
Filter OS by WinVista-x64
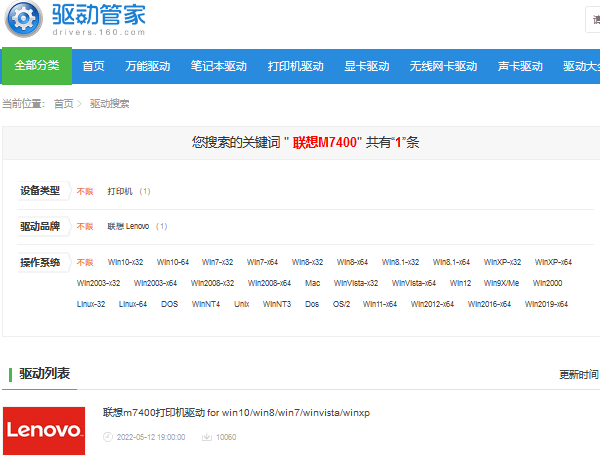(414, 283)
